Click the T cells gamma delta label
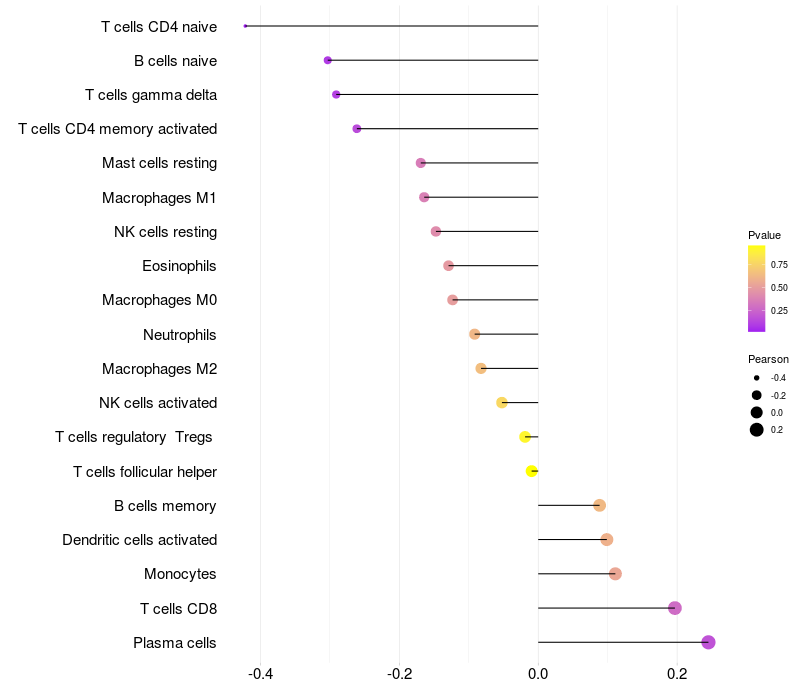The height and width of the screenshot is (700, 800). (151, 95)
